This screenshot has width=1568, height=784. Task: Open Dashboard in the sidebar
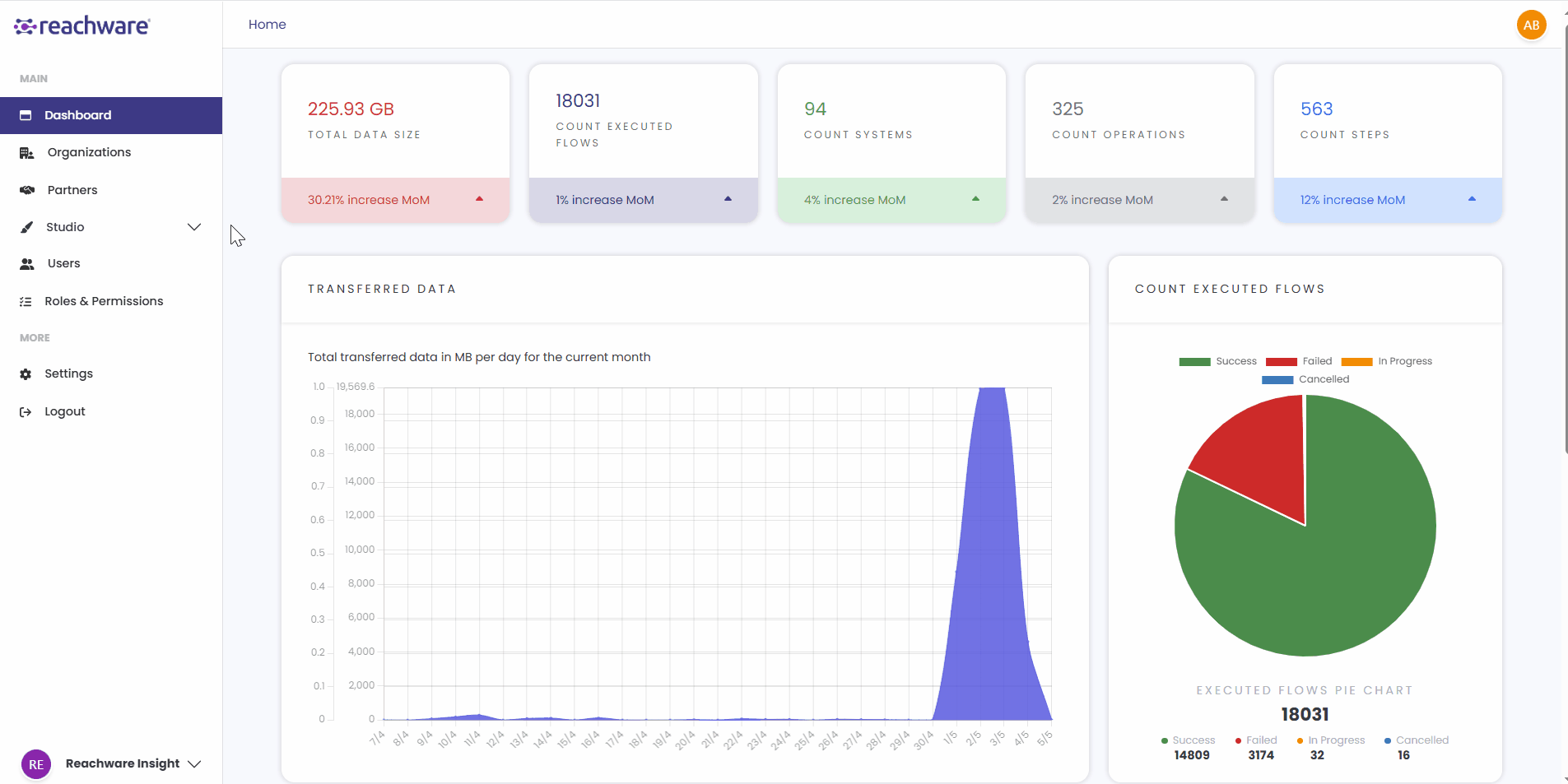[111, 115]
